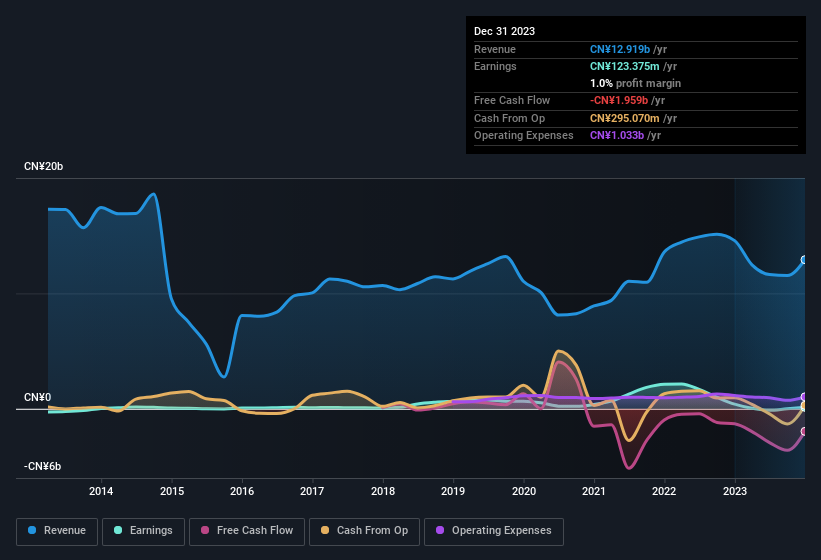Viewport: 821px width, 560px height.
Task: Click the CN¥20b y-axis label
Action: [43, 166]
